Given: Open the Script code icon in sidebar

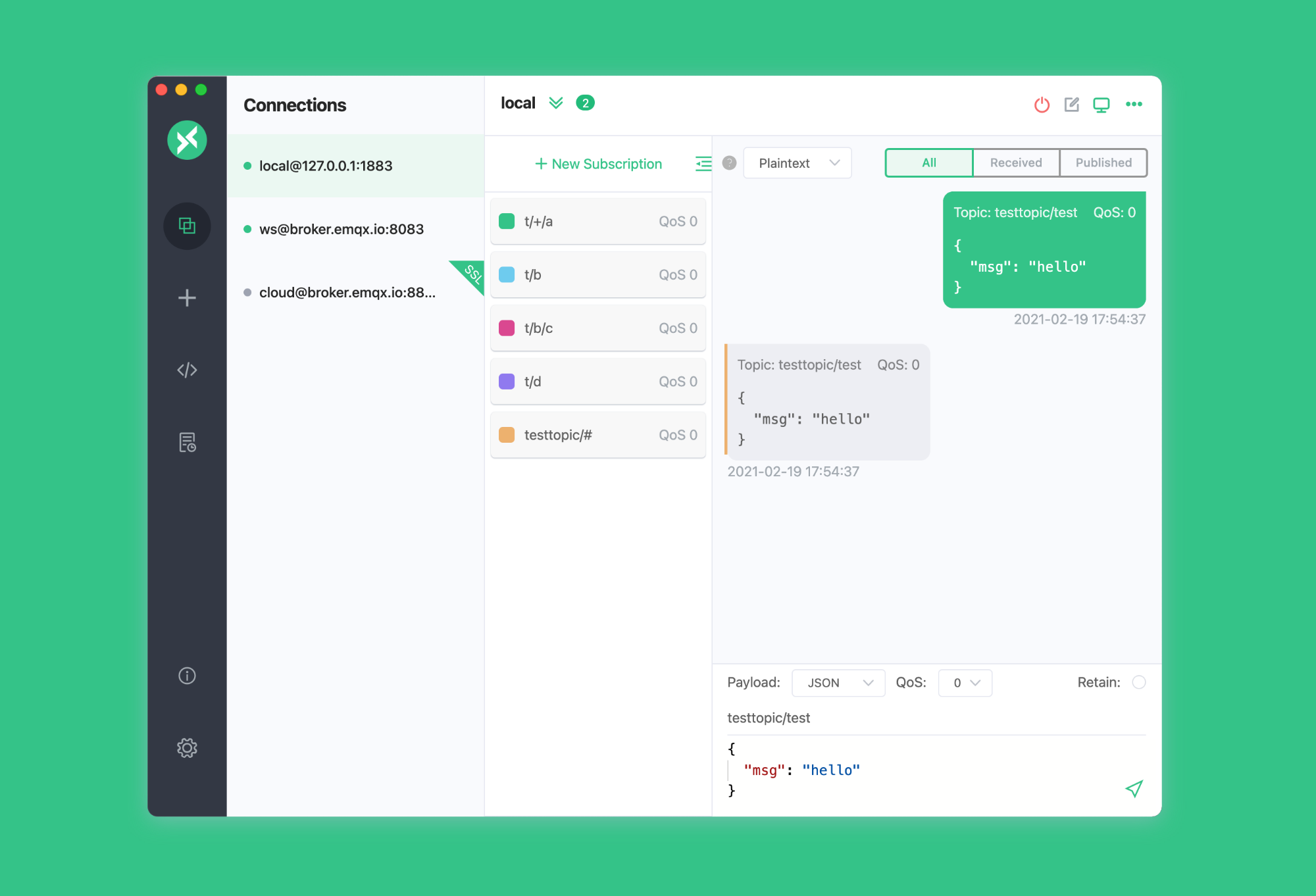Looking at the screenshot, I should pyautogui.click(x=187, y=370).
